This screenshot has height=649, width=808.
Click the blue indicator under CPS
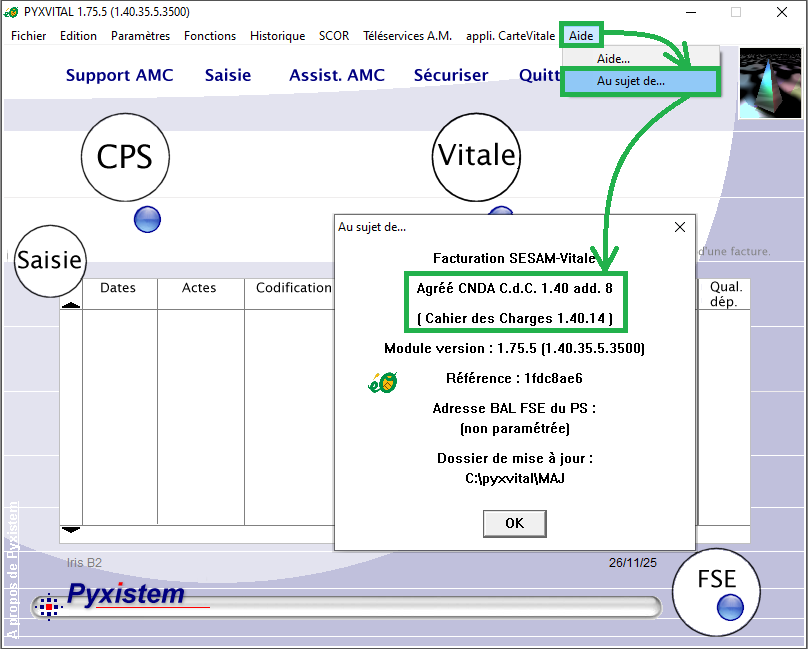tap(147, 219)
